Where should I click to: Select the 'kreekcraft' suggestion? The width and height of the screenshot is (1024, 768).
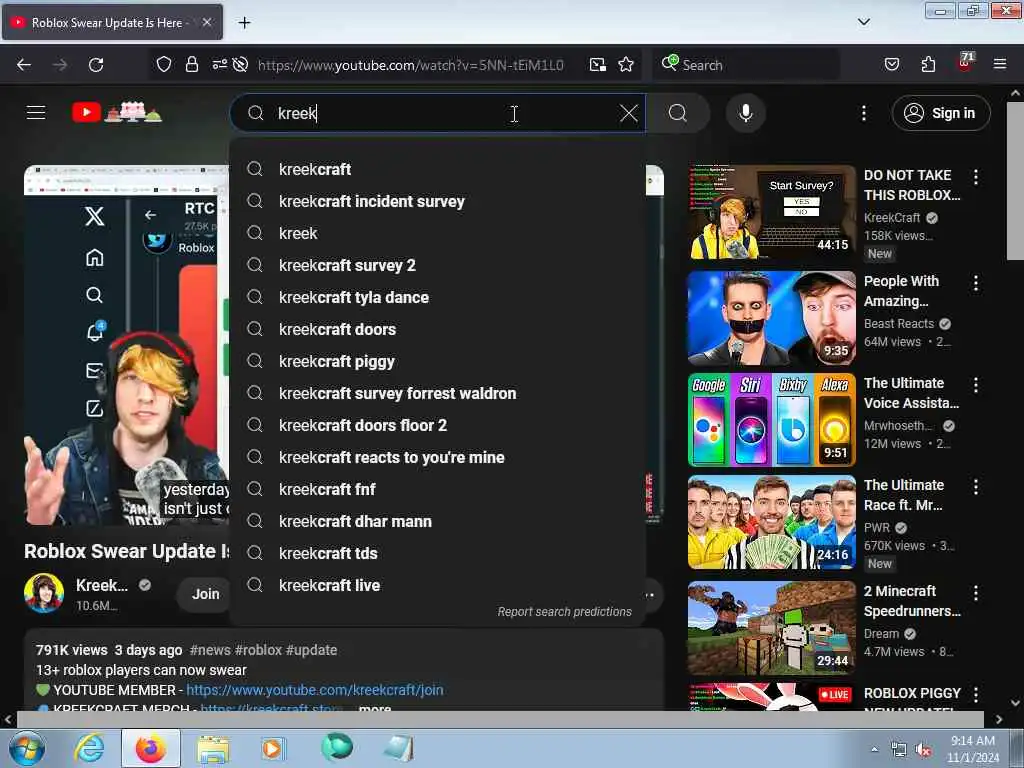click(438, 169)
